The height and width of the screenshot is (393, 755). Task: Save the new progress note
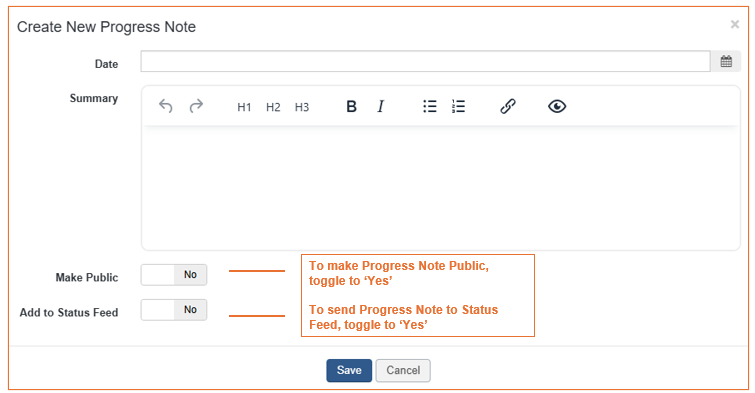pyautogui.click(x=349, y=370)
